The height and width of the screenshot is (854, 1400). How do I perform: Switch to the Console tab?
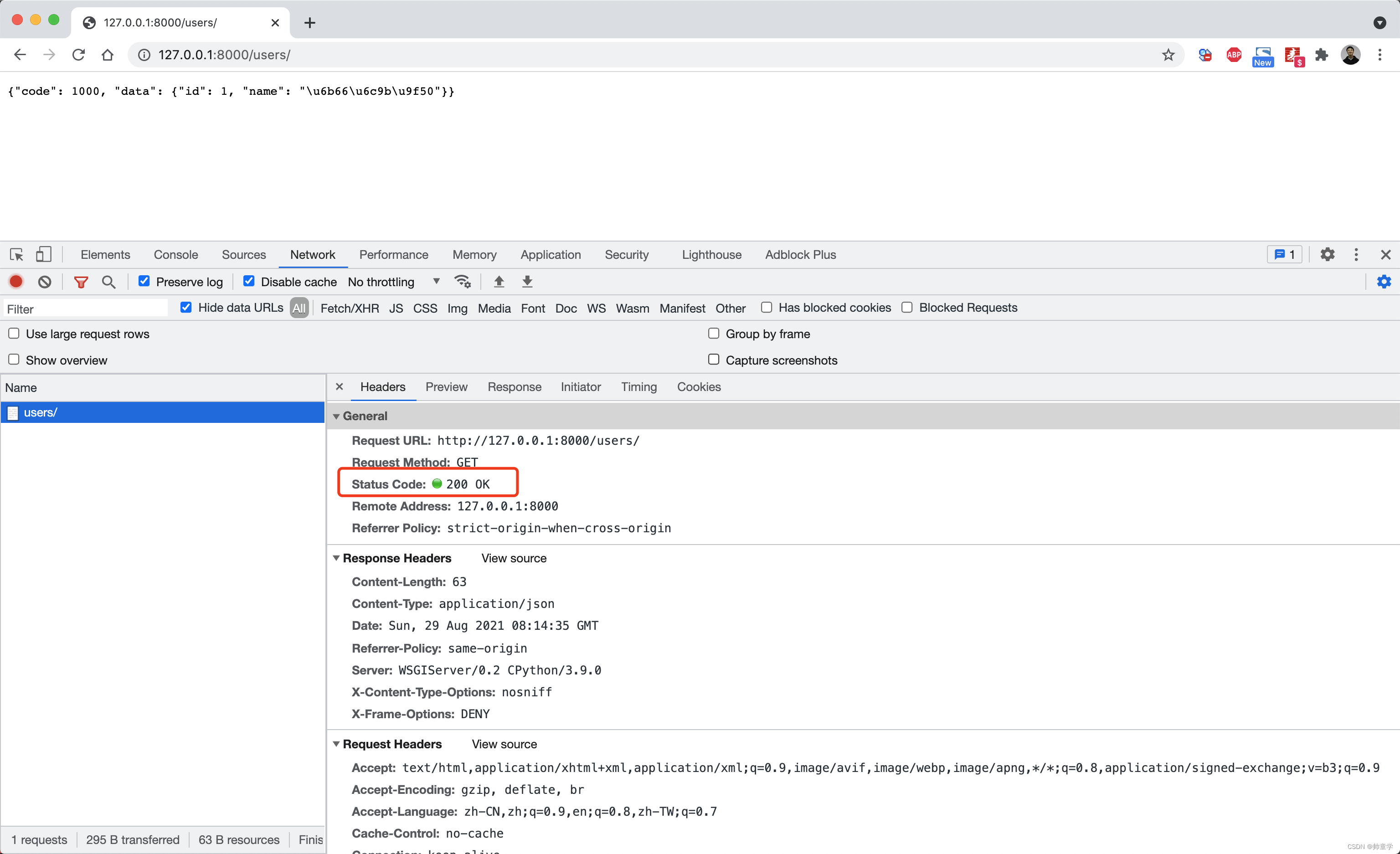pyautogui.click(x=175, y=255)
